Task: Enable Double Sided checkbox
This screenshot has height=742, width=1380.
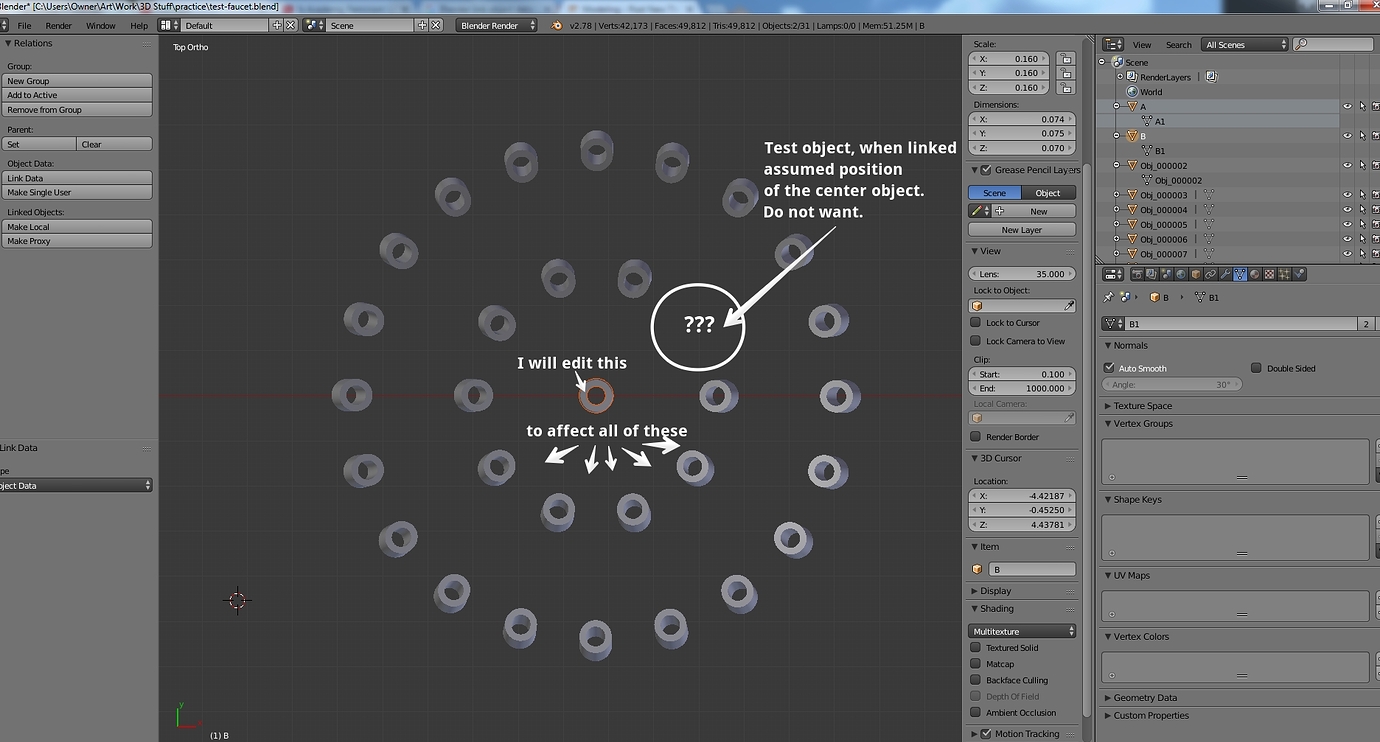Action: tap(1257, 368)
